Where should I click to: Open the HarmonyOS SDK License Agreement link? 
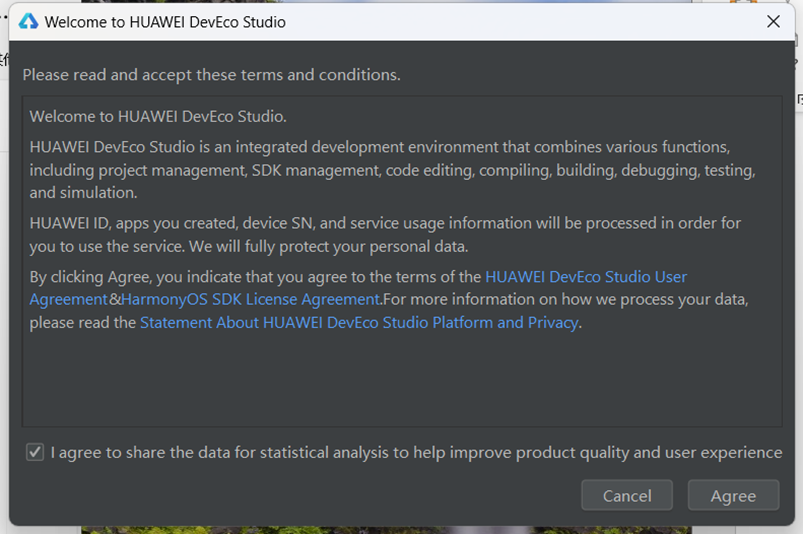tap(250, 299)
